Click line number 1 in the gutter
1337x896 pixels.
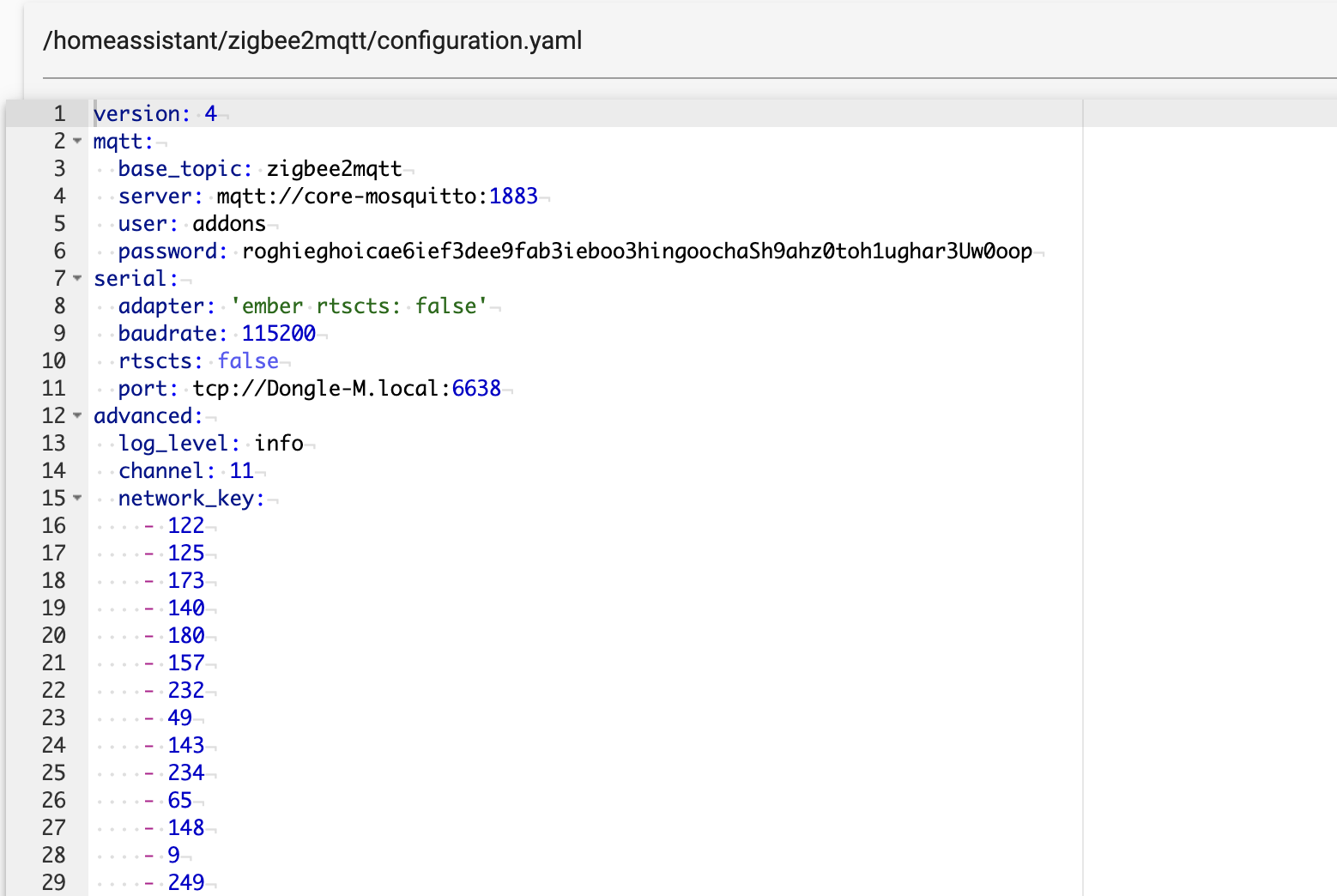(59, 114)
